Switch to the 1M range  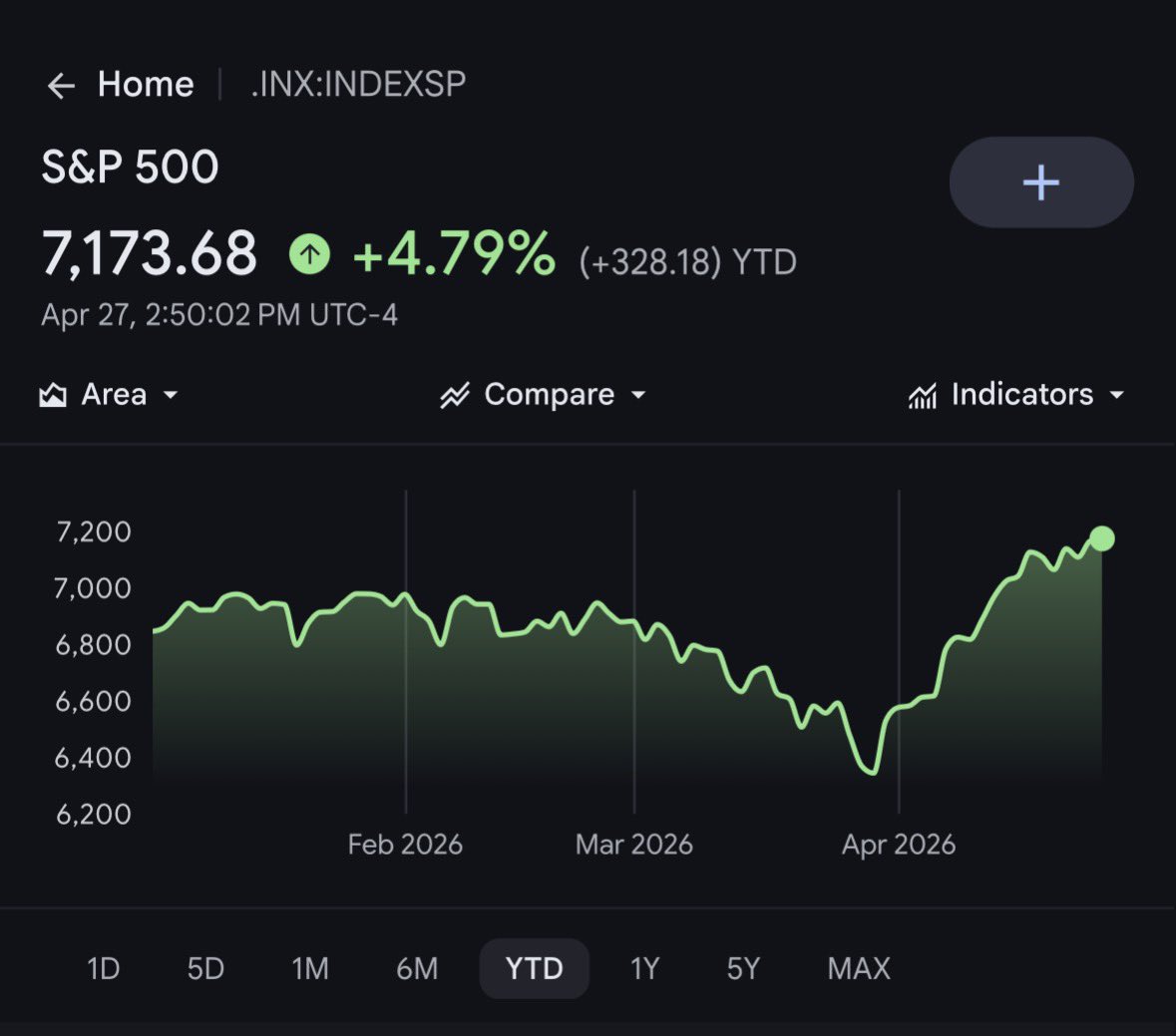click(x=310, y=968)
